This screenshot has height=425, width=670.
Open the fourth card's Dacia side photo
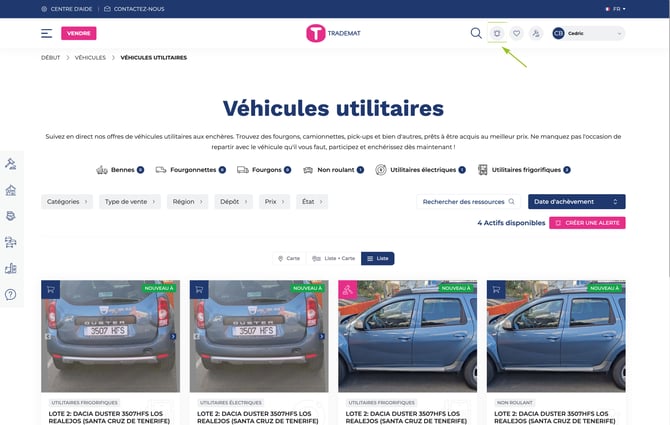point(556,336)
